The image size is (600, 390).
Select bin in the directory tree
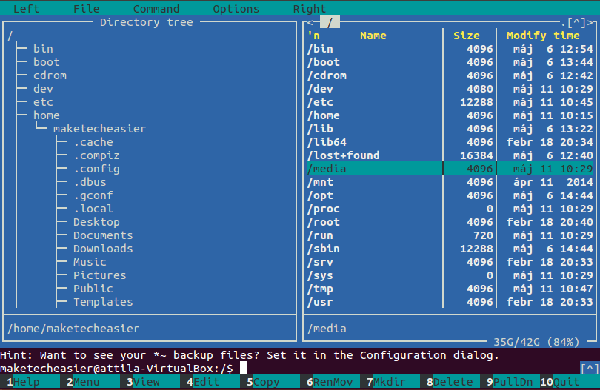pyautogui.click(x=43, y=49)
